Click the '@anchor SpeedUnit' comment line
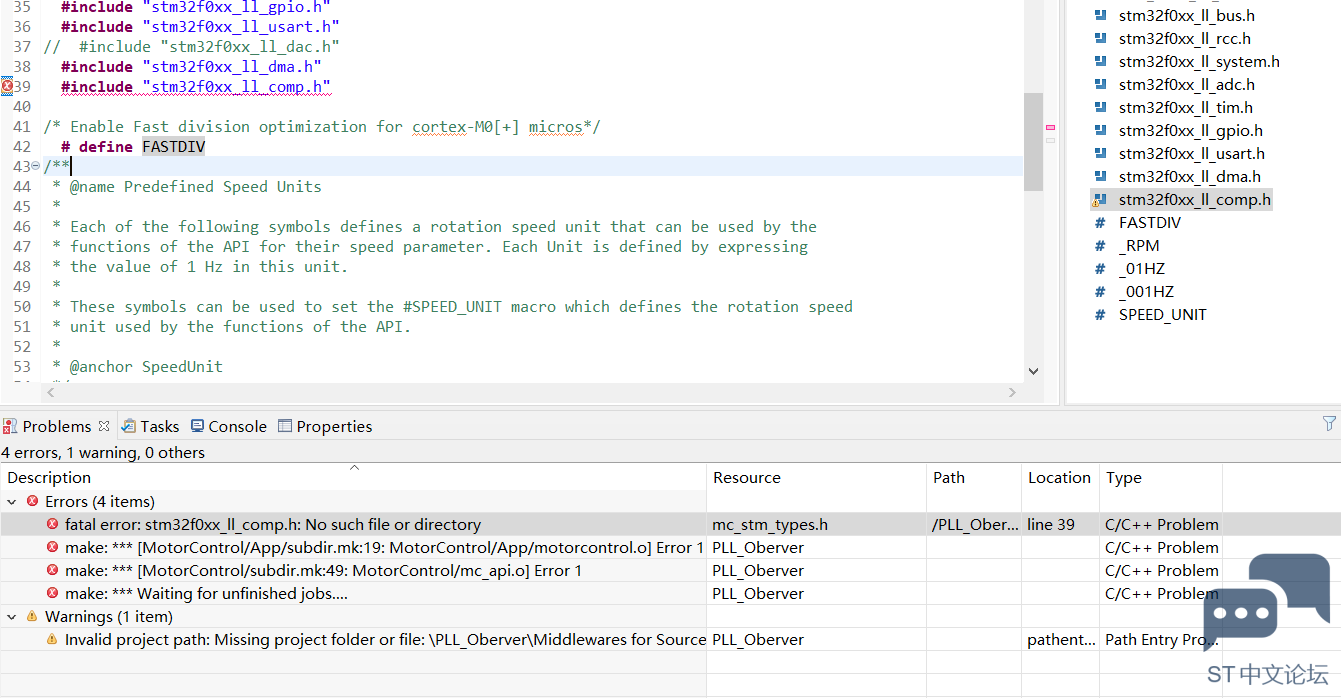The height and width of the screenshot is (698, 1341). (137, 367)
